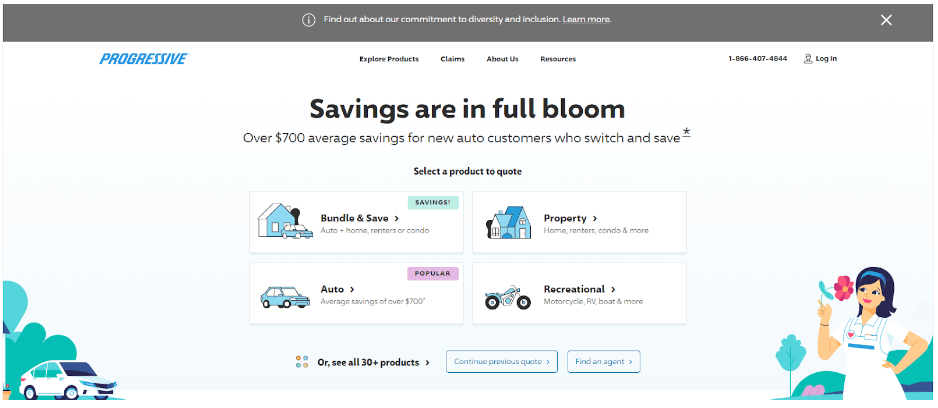Screen dimensions: 938x408
Task: Click the Recreational motorcycle icon
Action: (507, 297)
